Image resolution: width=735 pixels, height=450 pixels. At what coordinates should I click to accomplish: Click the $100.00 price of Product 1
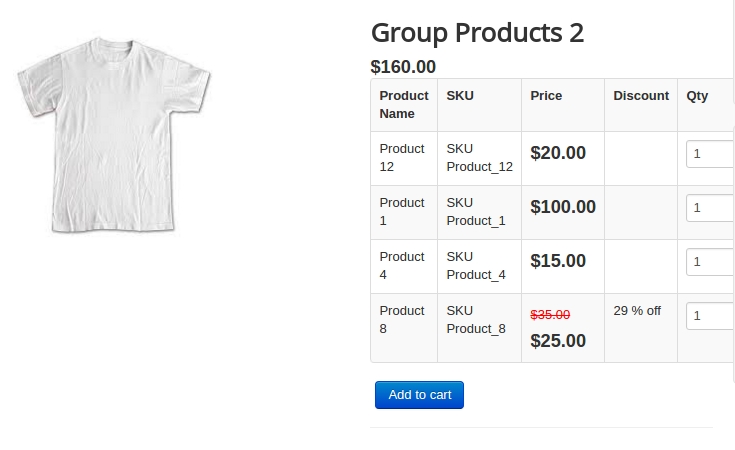coord(563,207)
